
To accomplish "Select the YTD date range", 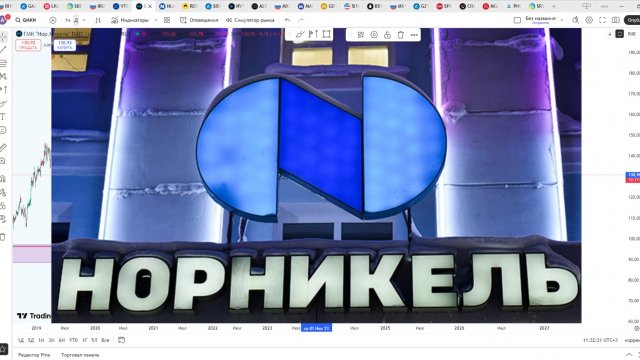I will (x=73, y=340).
